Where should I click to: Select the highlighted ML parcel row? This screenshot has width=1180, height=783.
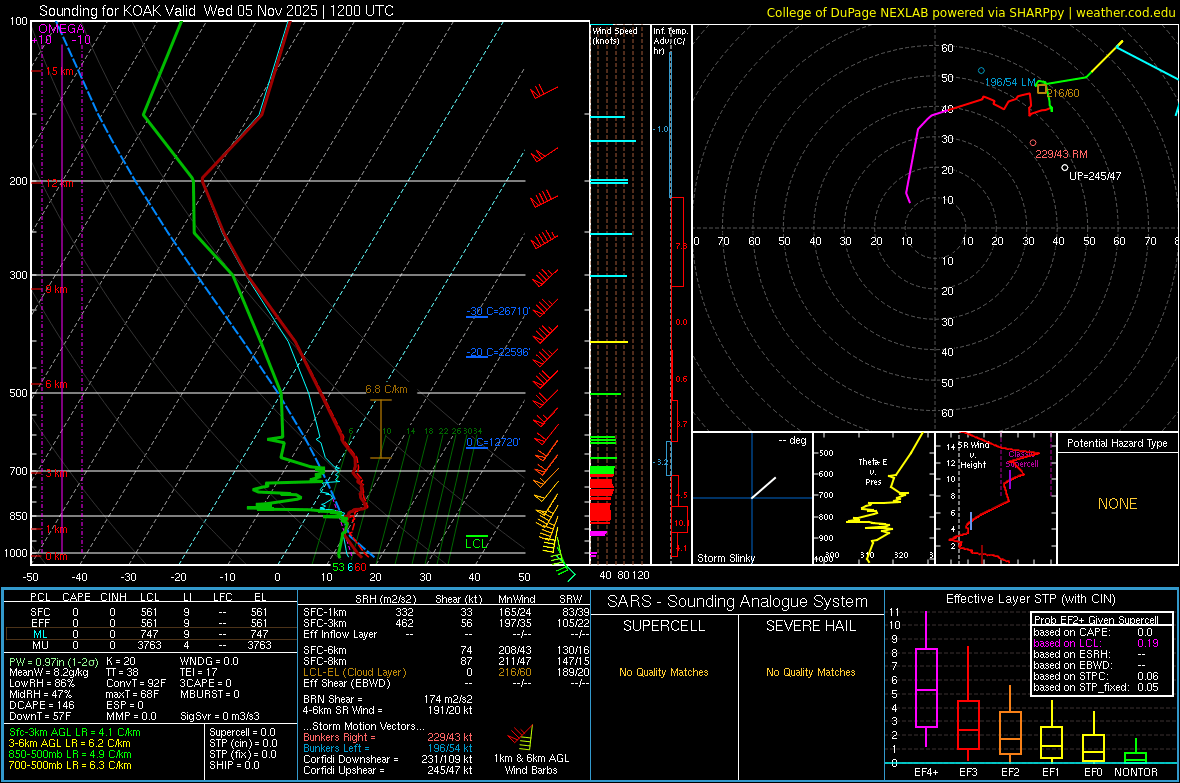click(150, 634)
